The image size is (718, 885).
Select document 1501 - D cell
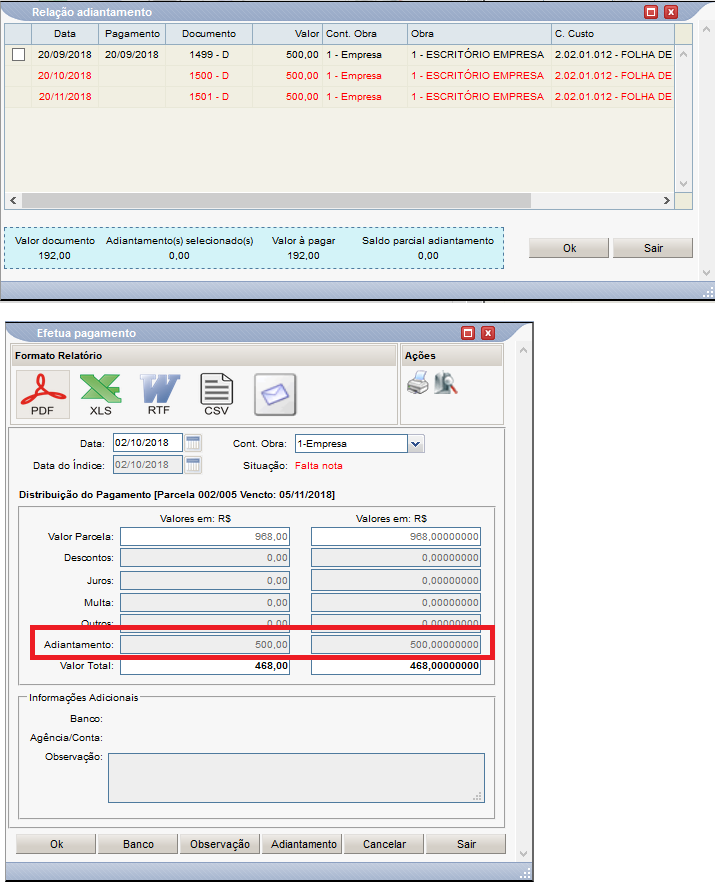click(x=209, y=97)
